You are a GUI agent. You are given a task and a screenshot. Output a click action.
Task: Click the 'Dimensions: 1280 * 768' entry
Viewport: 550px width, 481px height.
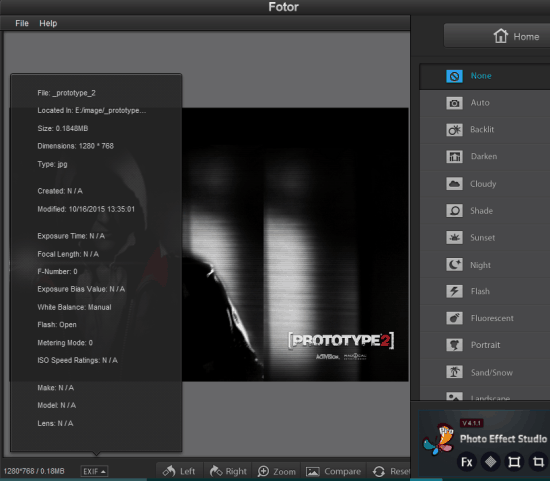coord(75,146)
